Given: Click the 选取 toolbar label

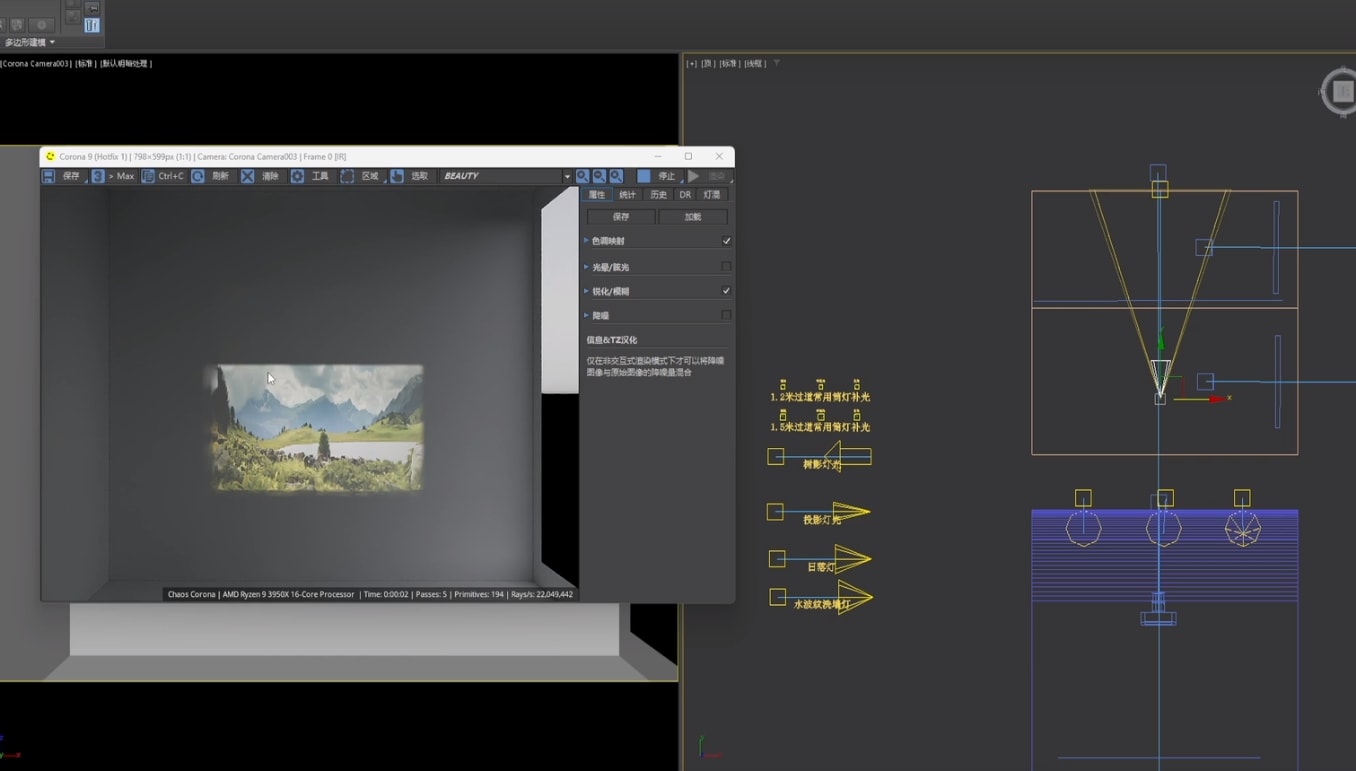Looking at the screenshot, I should 419,176.
